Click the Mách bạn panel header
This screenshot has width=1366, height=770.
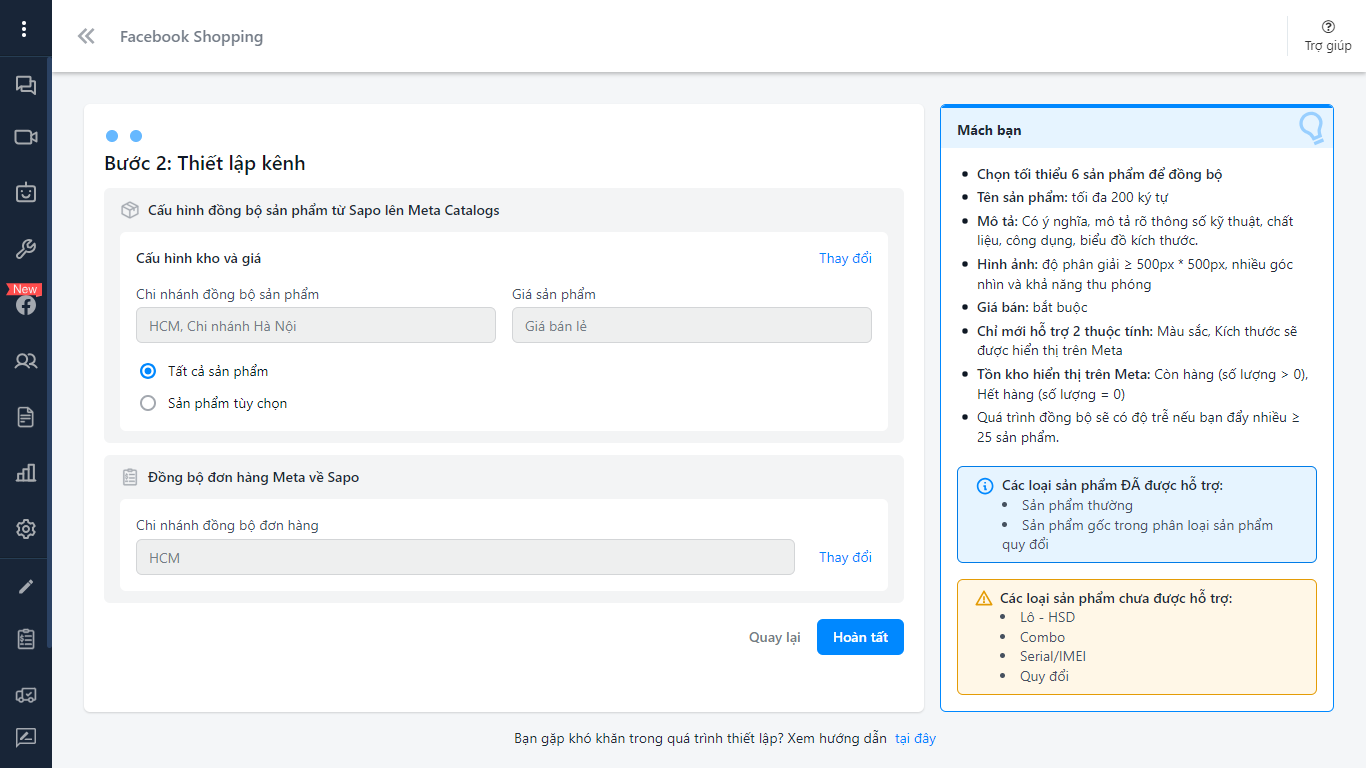[1137, 129]
